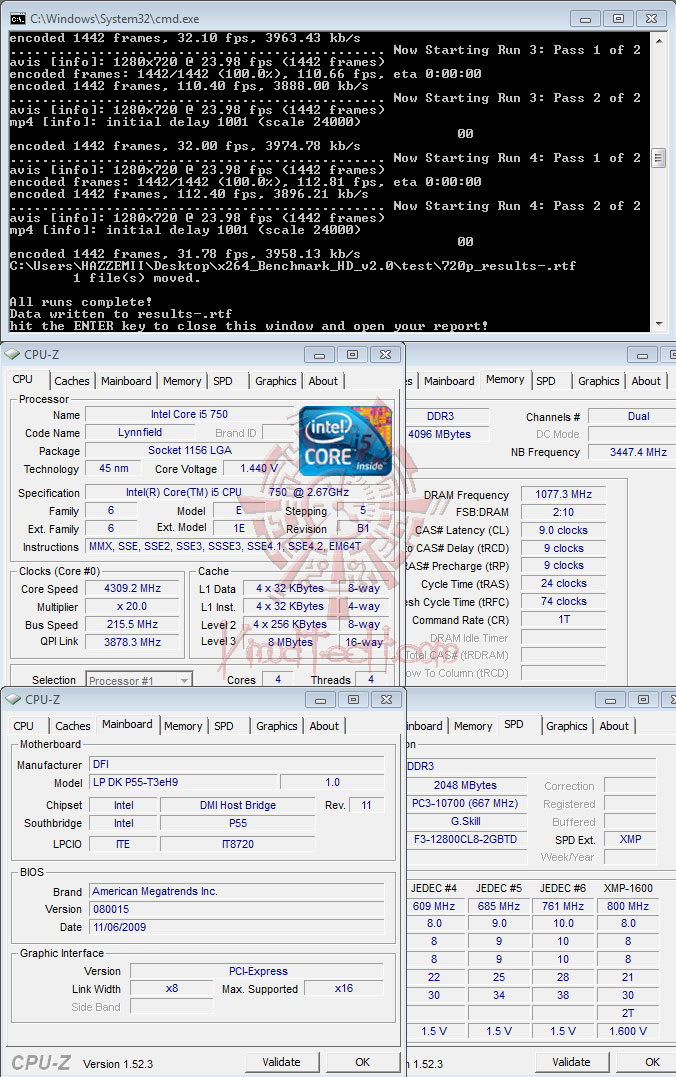This screenshot has width=676, height=1077.
Task: Select CPU tab in top CPU-Z window
Action: [x=23, y=379]
